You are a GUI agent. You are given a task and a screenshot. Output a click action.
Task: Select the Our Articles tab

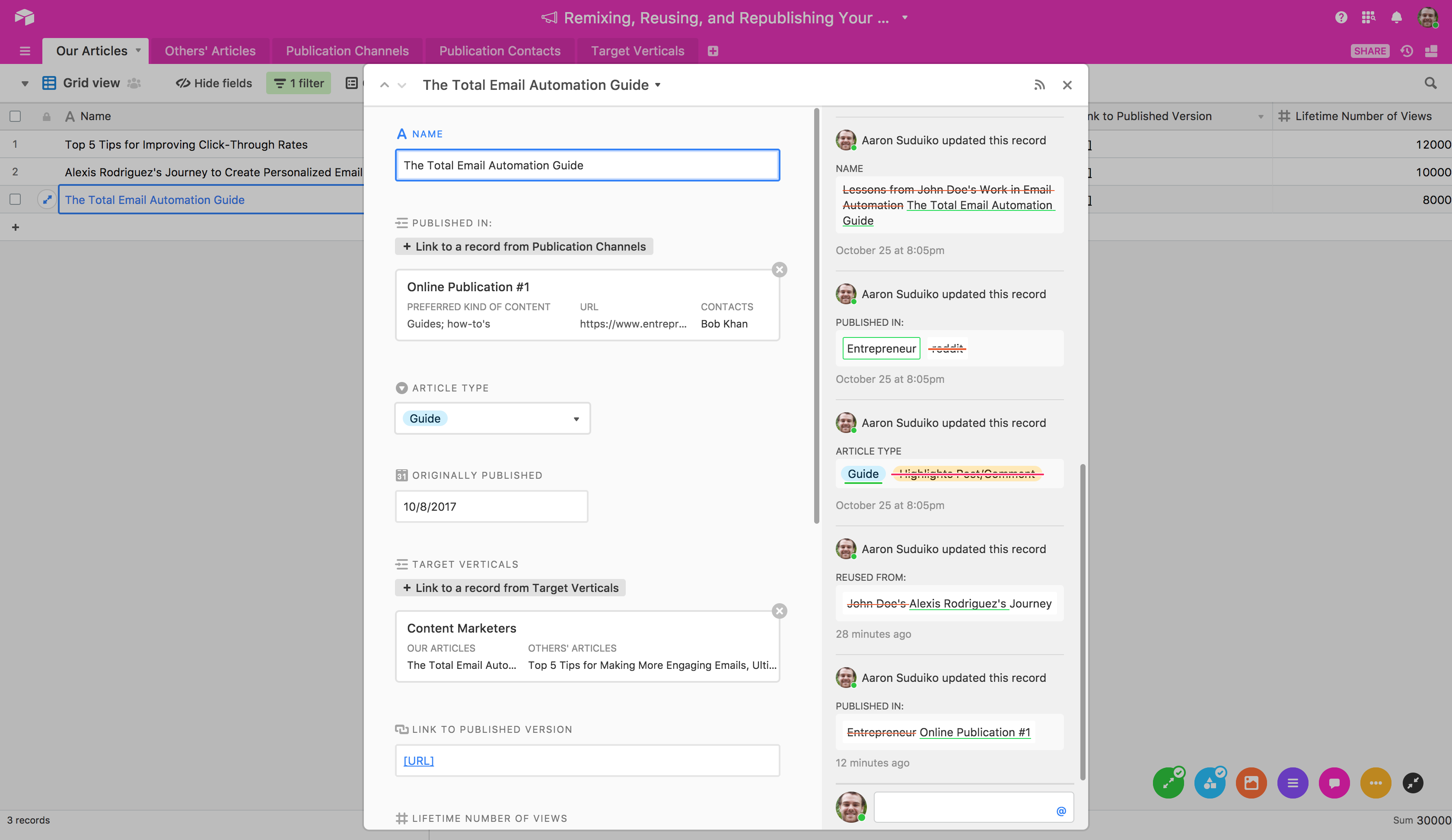(92, 51)
